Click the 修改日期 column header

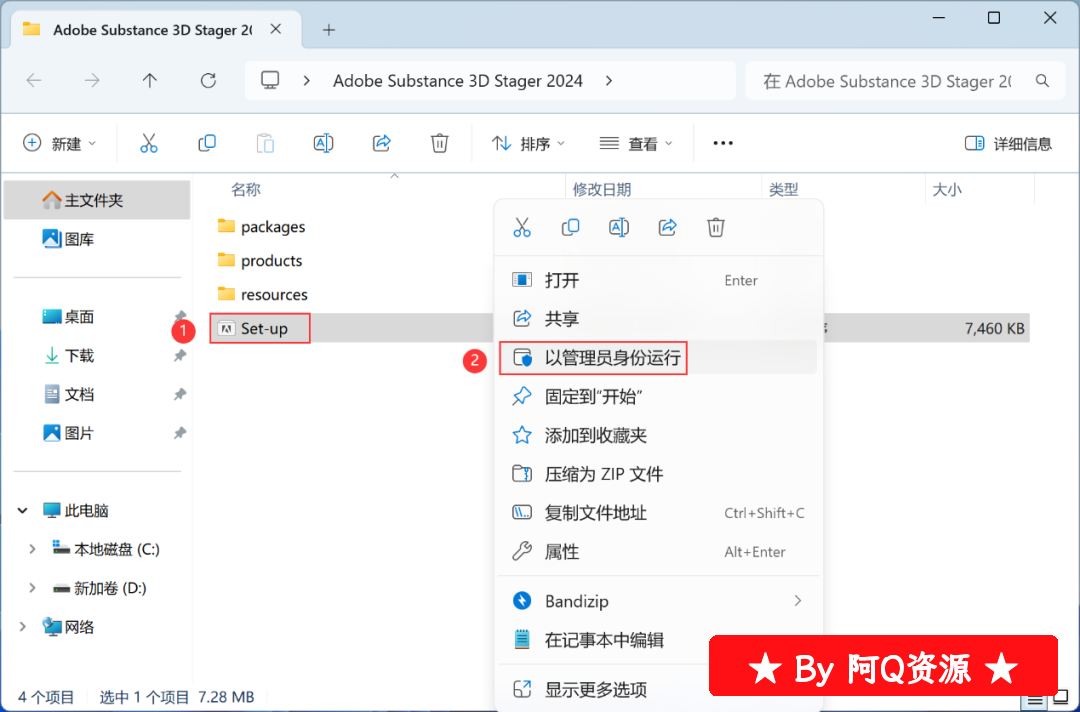[602, 190]
